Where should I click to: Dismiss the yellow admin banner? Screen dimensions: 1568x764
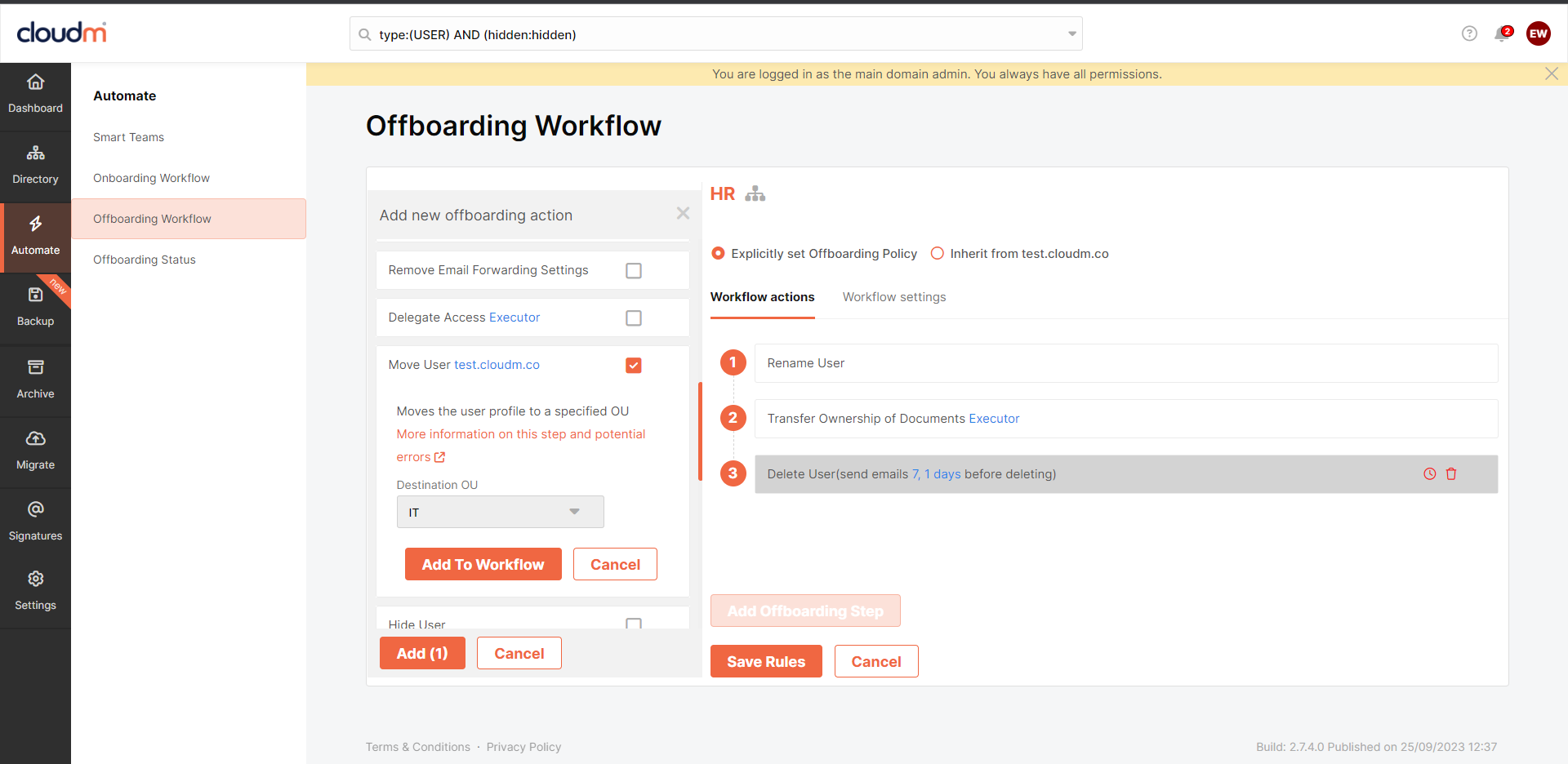coord(1551,73)
